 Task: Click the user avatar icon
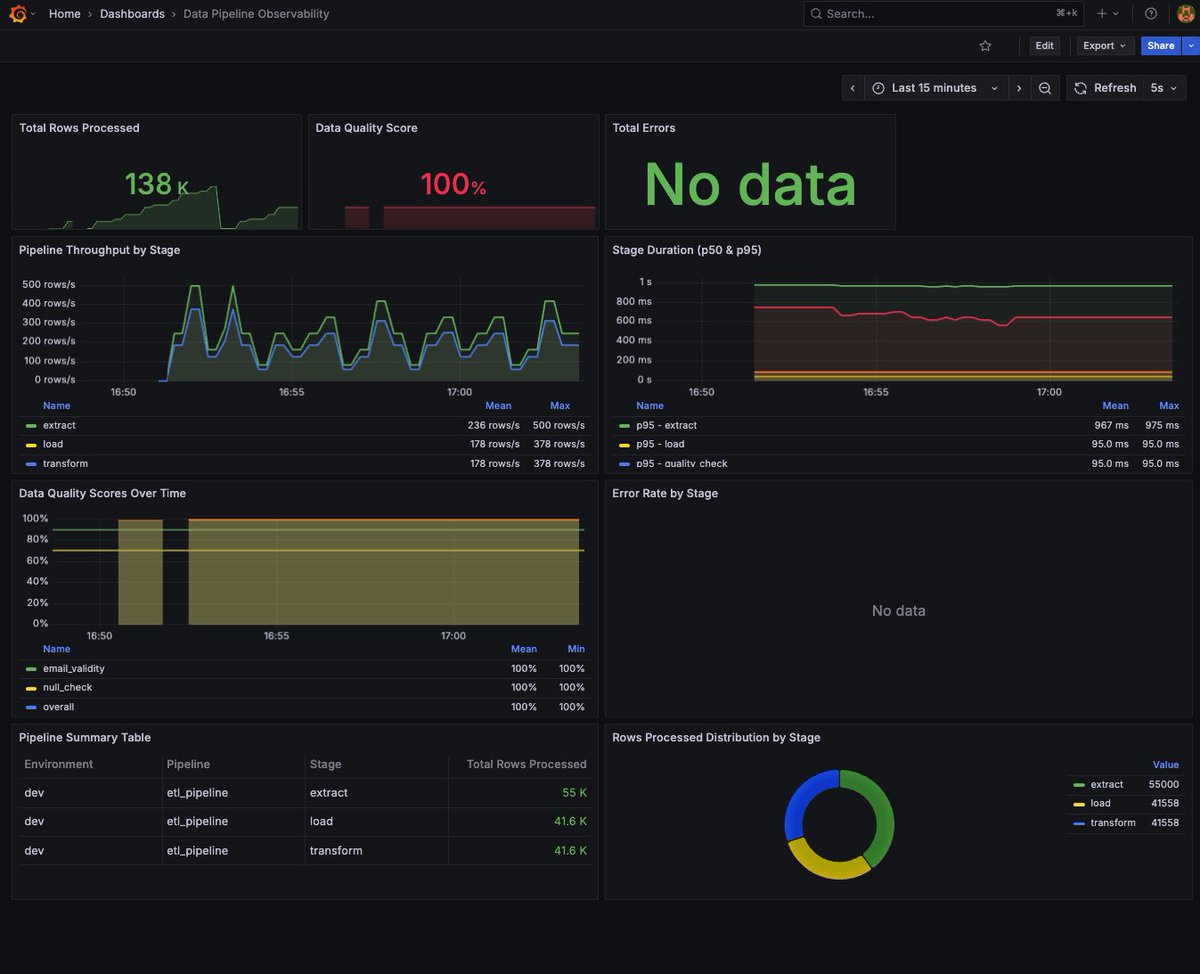(1186, 14)
